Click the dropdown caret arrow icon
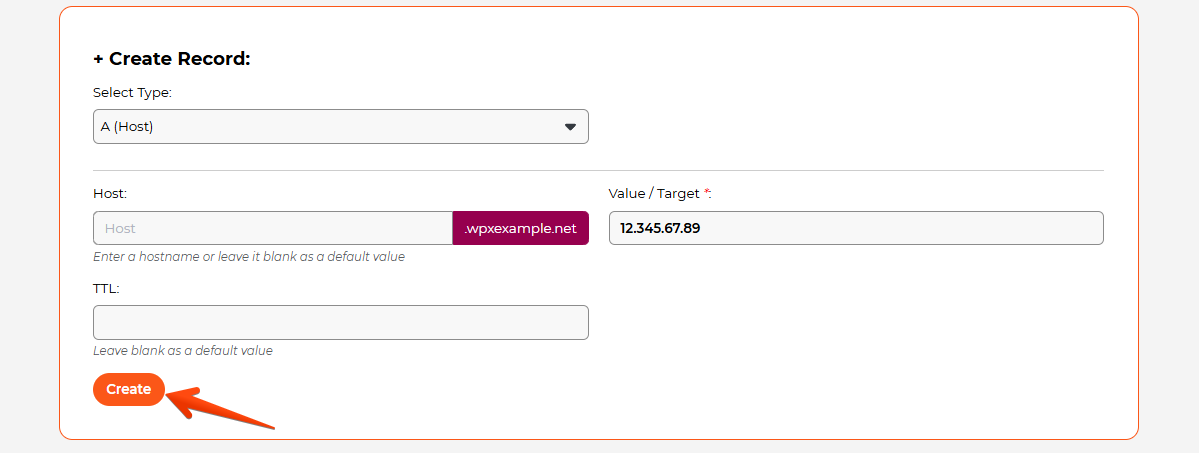Screen dimensions: 1199x453 pyautogui.click(x=571, y=127)
